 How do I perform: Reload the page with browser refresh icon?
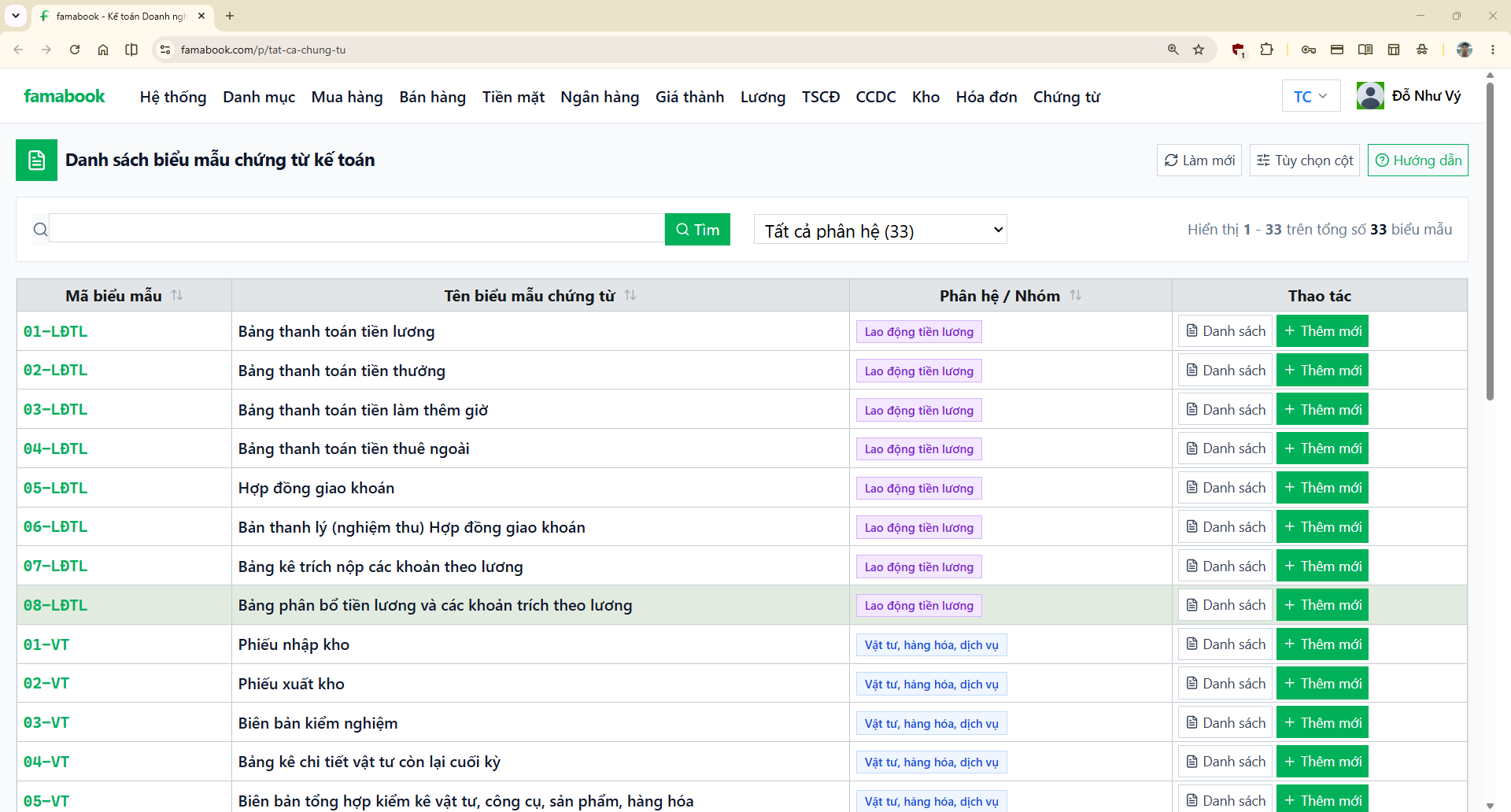coord(75,50)
